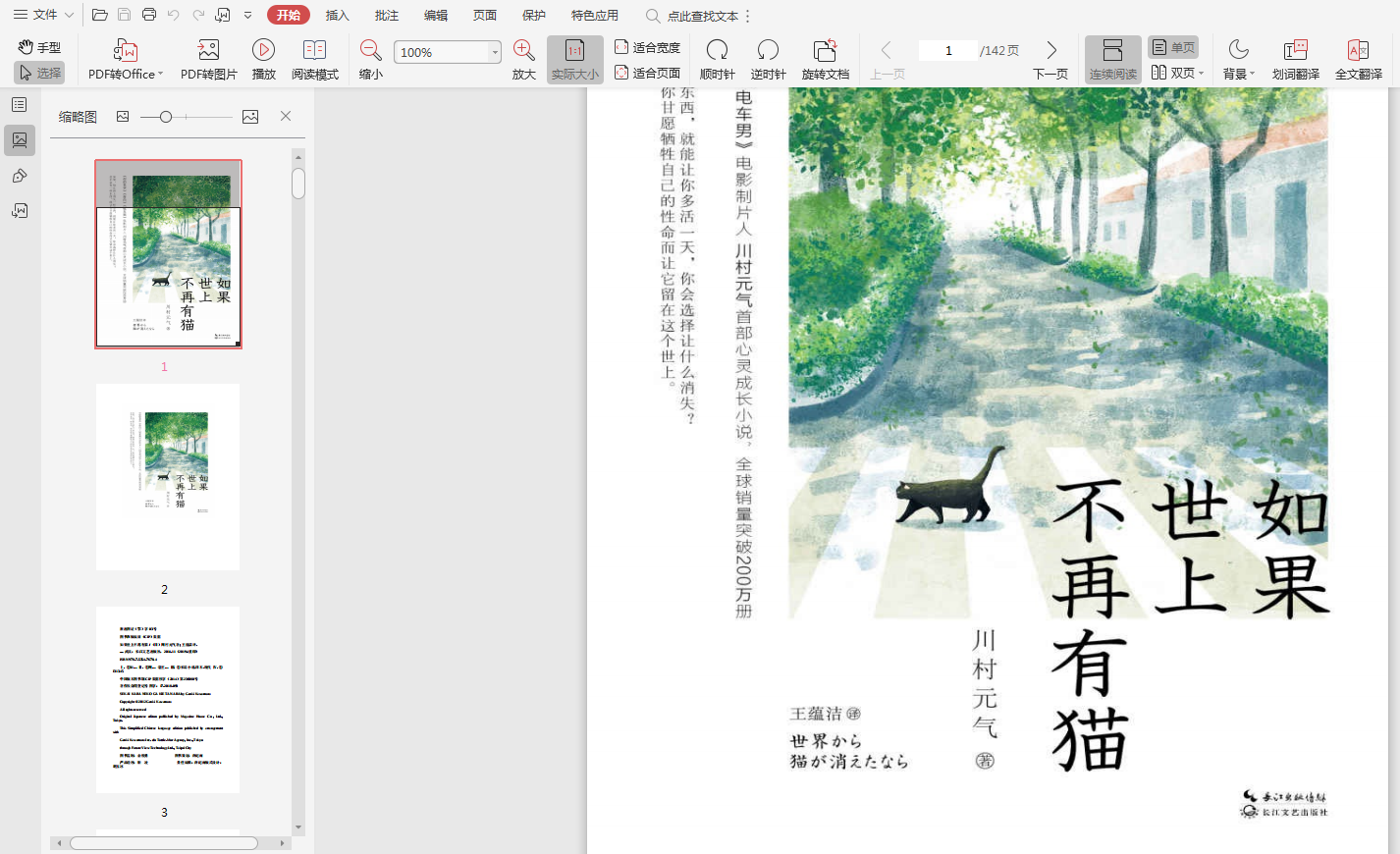Image resolution: width=1400 pixels, height=854 pixels.
Task: Zoom out using 缩小
Action: pos(371,60)
